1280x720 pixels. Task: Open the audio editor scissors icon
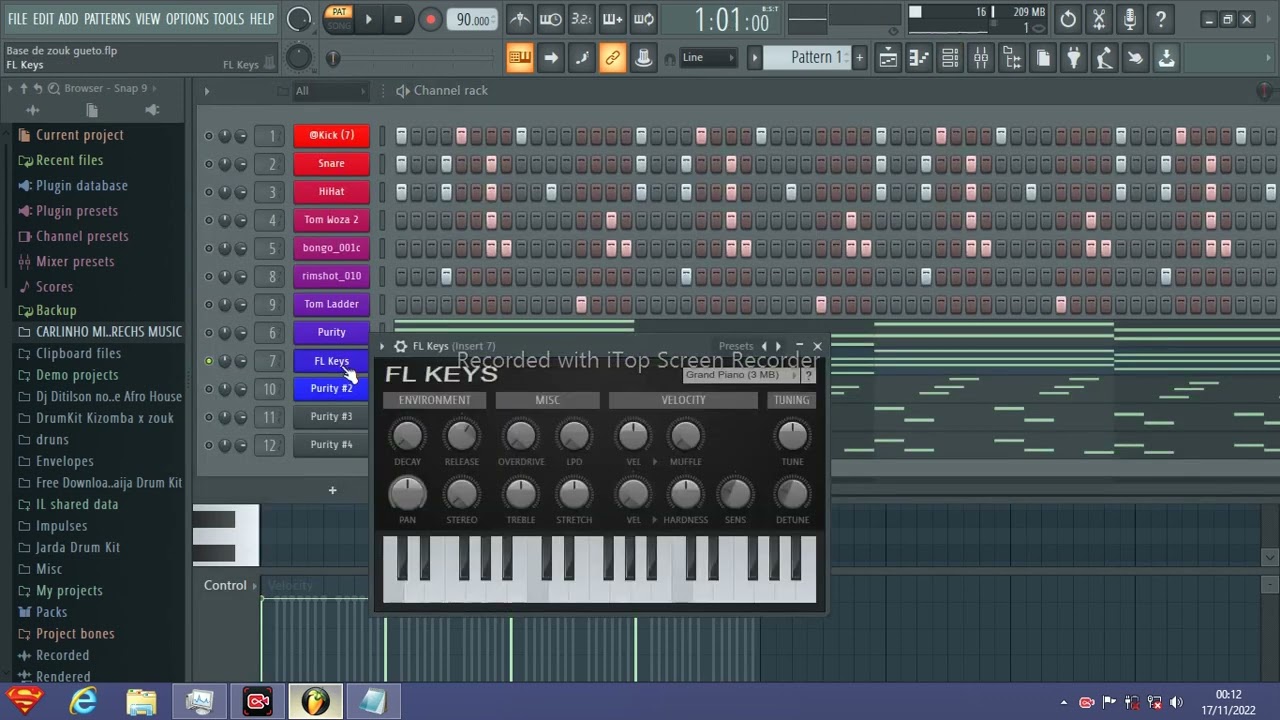1099,19
